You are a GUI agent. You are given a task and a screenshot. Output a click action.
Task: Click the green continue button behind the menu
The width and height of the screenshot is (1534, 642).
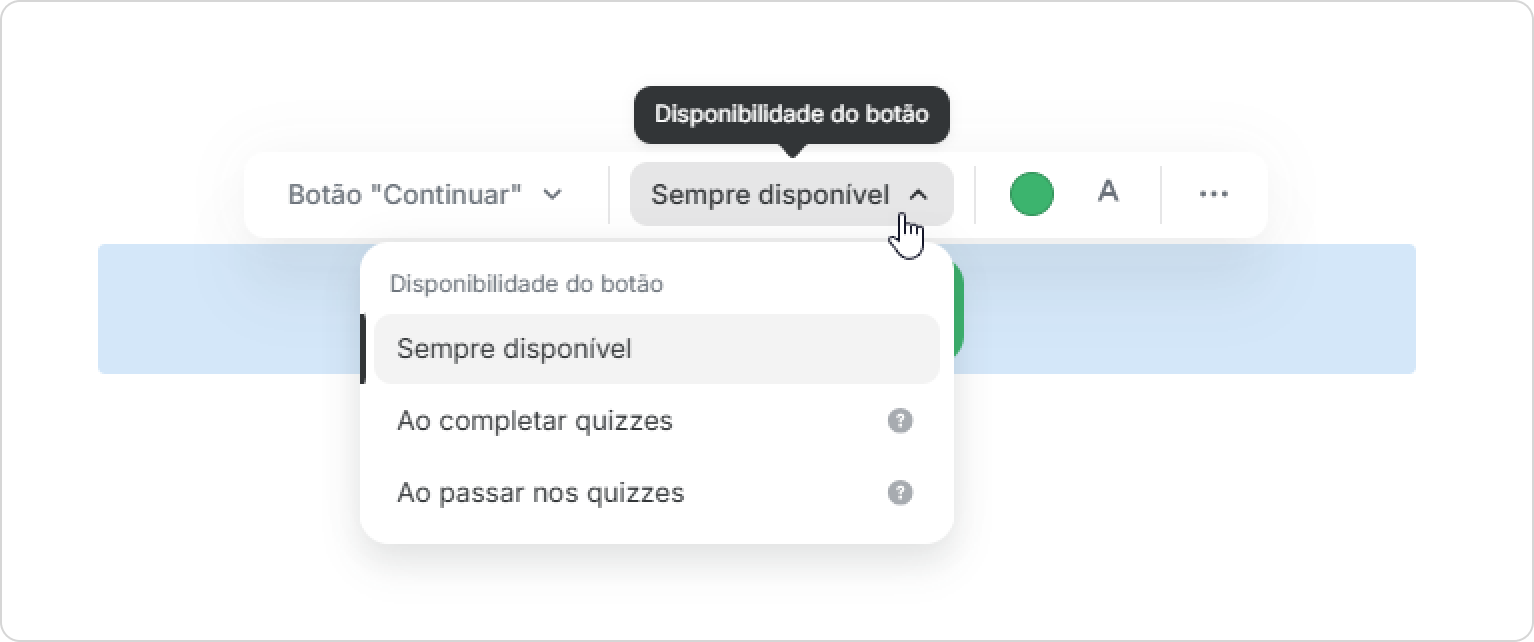point(959,308)
